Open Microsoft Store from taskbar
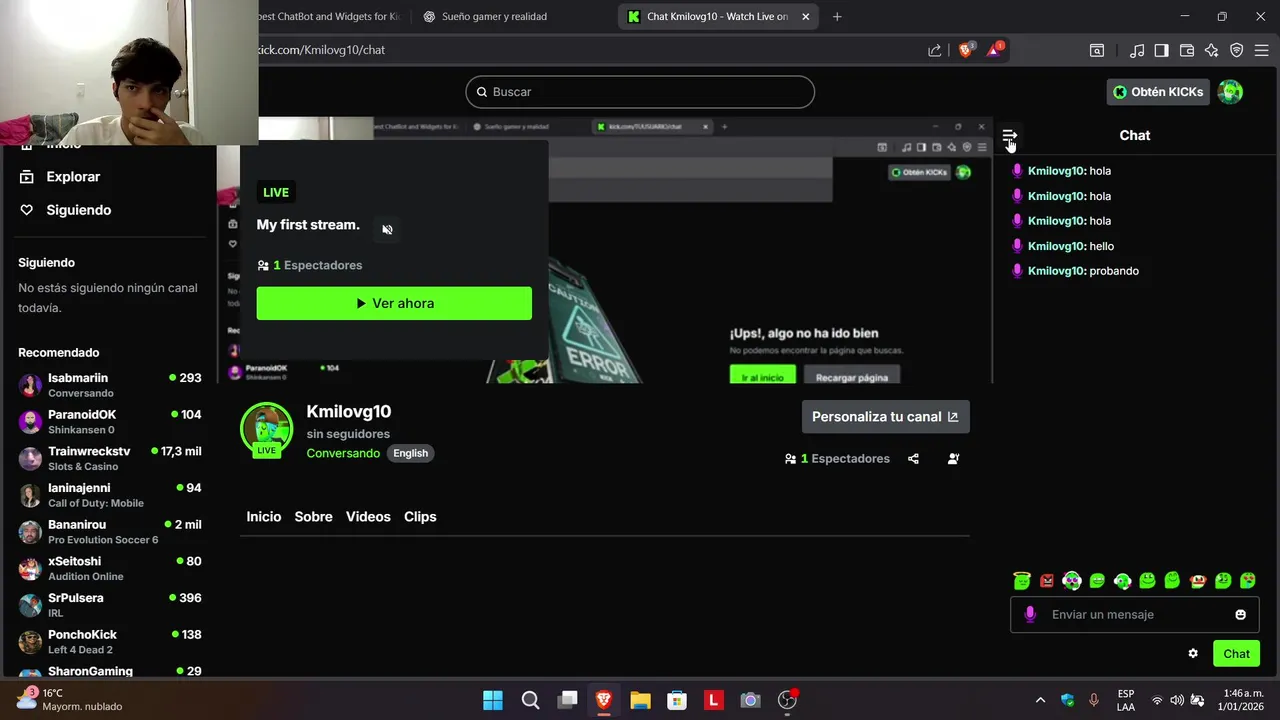 pos(677,700)
